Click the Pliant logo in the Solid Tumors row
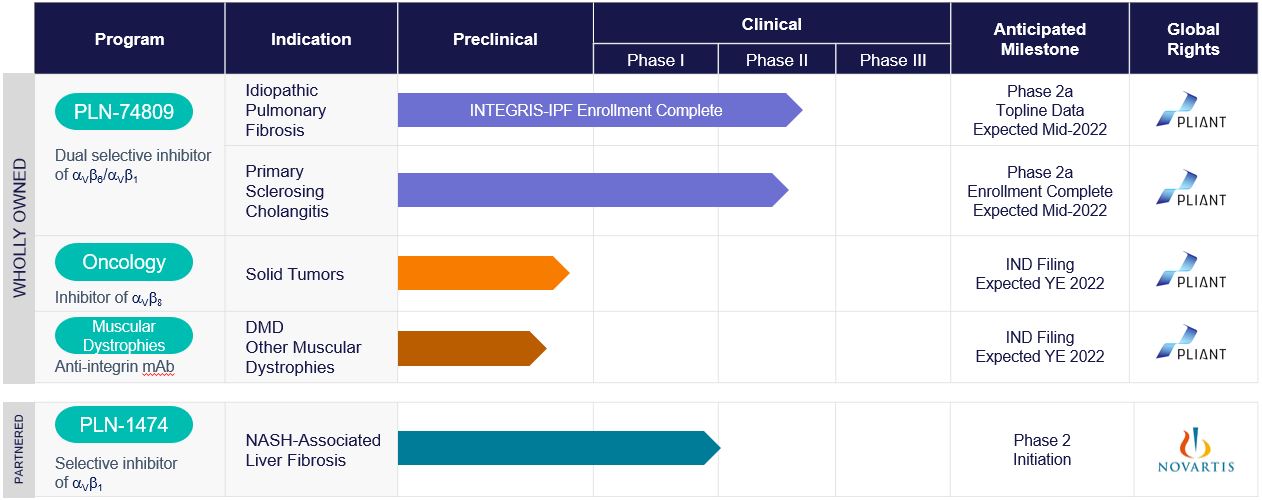The width and height of the screenshot is (1262, 500). point(1191,271)
